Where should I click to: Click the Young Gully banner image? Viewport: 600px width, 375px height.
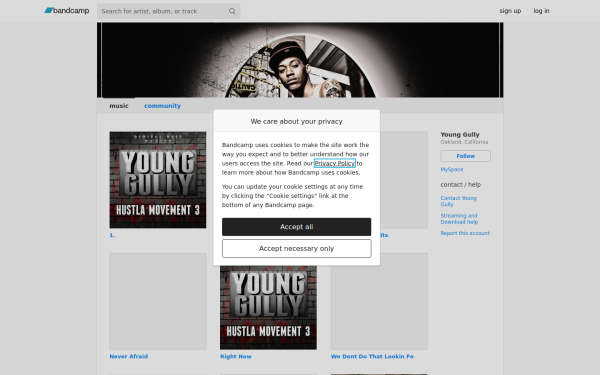(300, 60)
